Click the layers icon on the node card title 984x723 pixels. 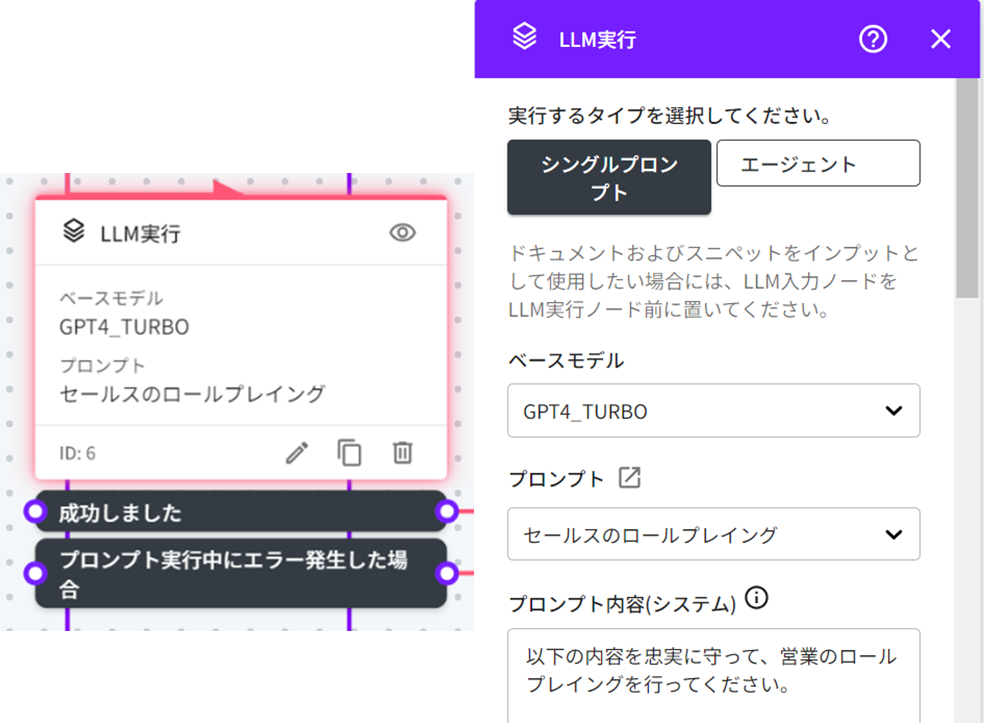(73, 232)
